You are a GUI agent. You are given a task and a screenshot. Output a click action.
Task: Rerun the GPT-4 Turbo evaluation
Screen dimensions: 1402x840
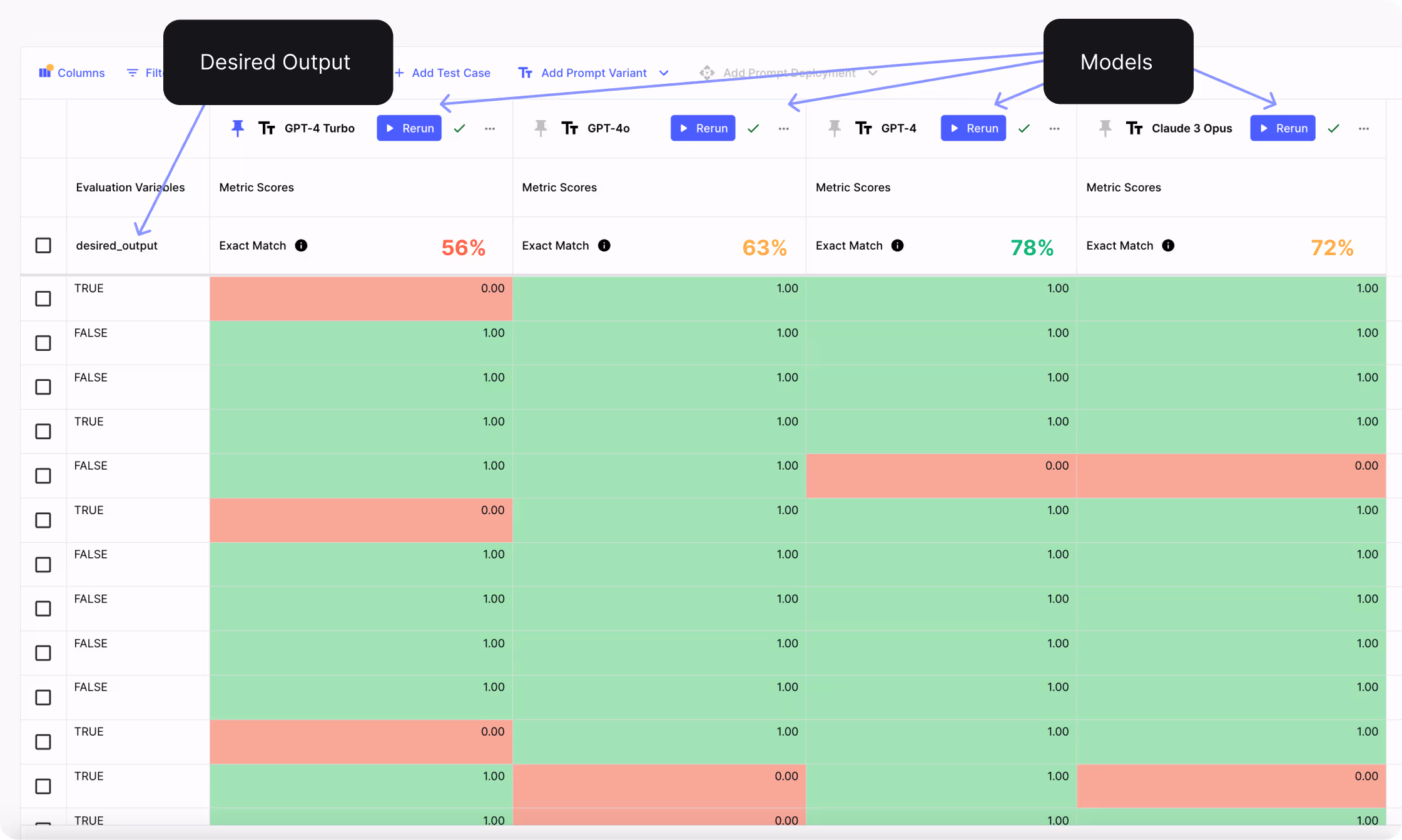[x=409, y=128]
